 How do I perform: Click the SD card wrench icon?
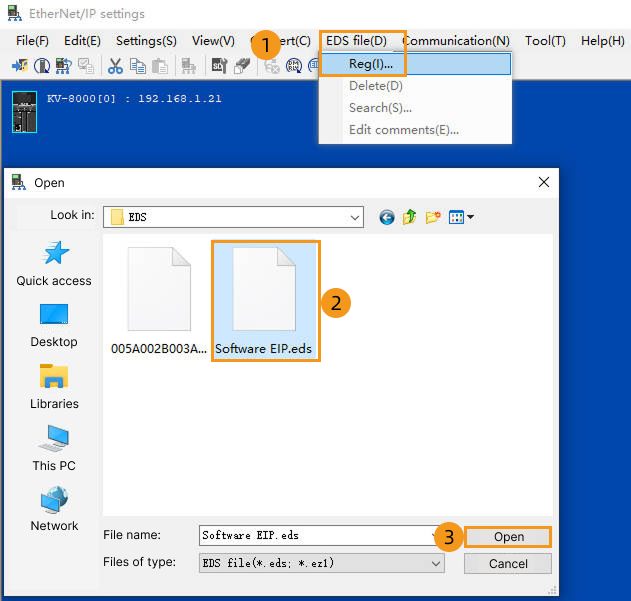[x=220, y=66]
